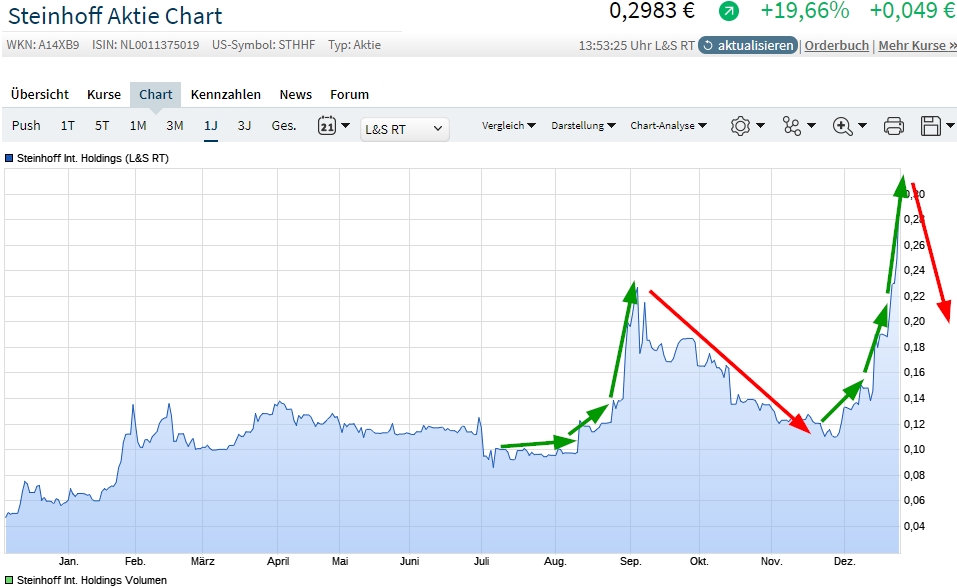This screenshot has width=957, height=588.
Task: Click the Mai month axis label
Action: point(340,561)
